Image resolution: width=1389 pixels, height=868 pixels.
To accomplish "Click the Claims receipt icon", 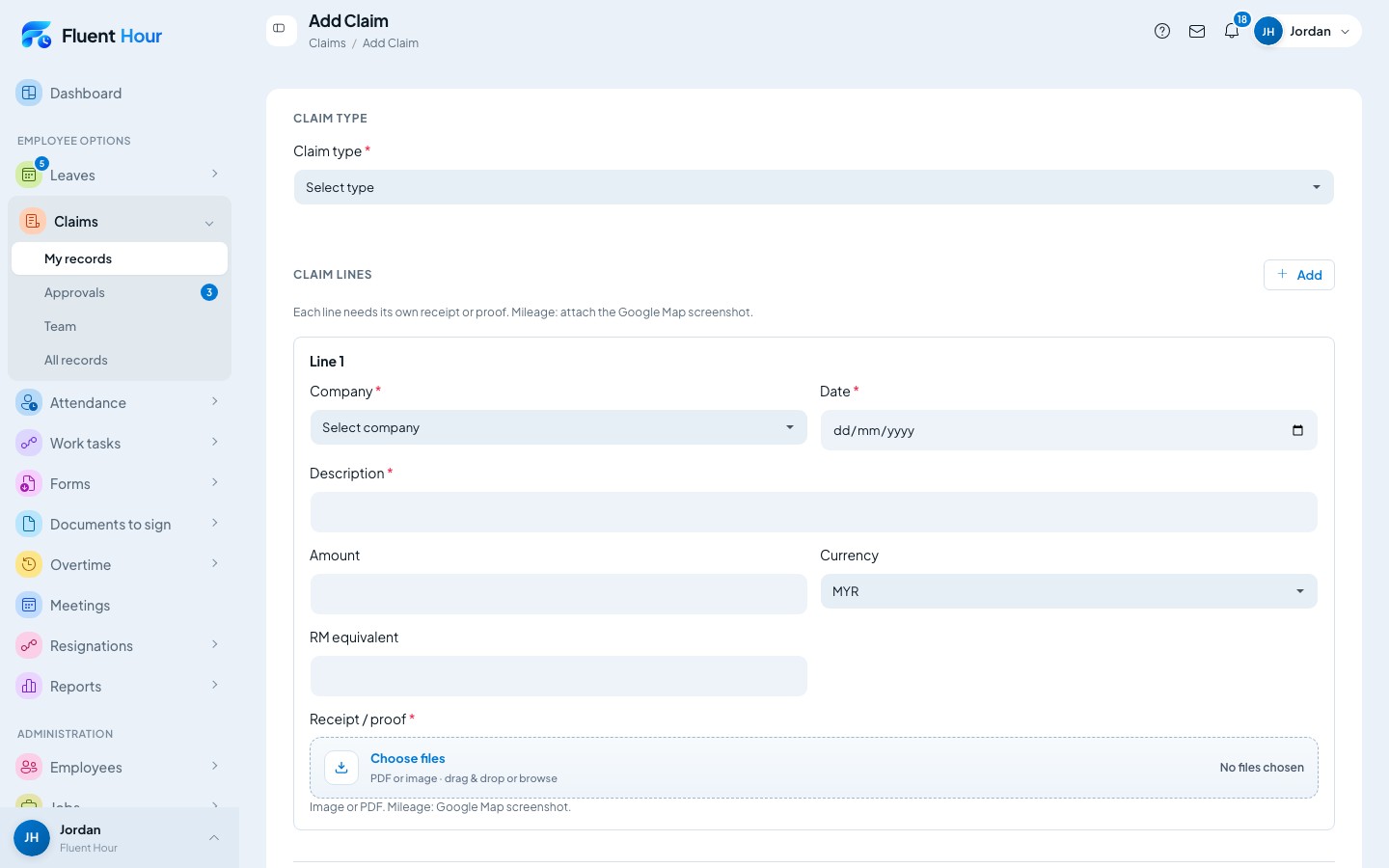I will tap(33, 221).
